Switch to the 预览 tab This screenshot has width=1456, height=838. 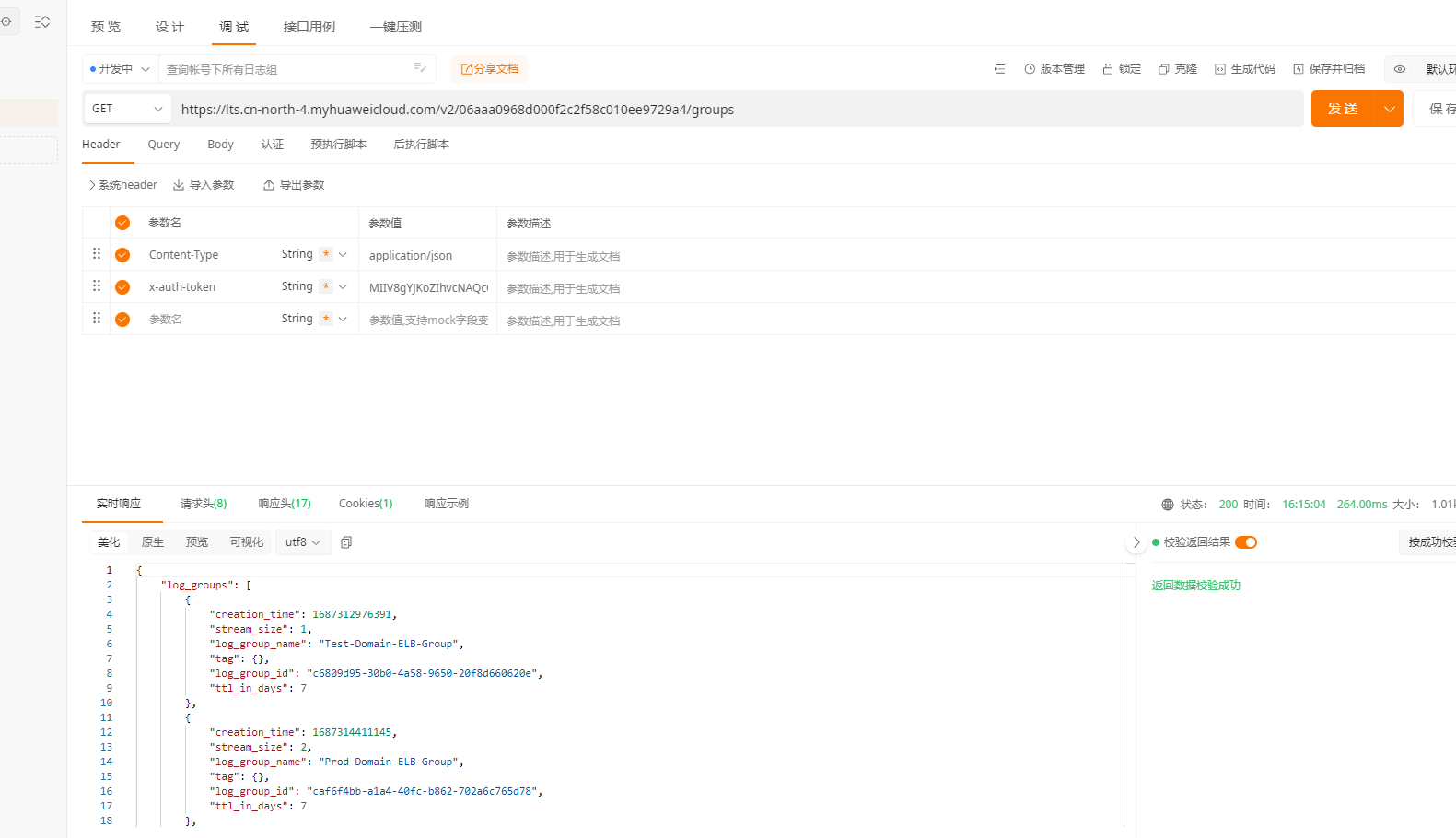[106, 27]
